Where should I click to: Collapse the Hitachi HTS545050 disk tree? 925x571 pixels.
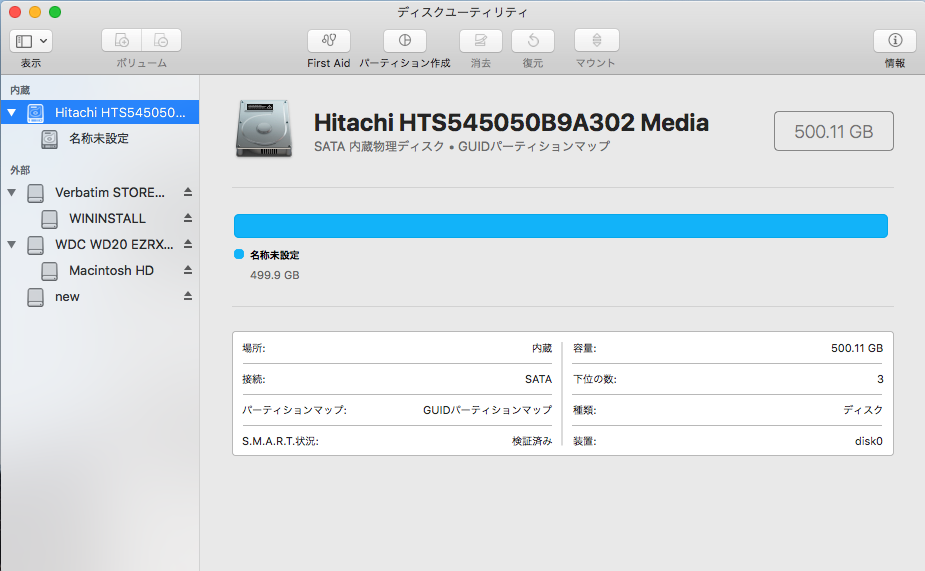12,113
